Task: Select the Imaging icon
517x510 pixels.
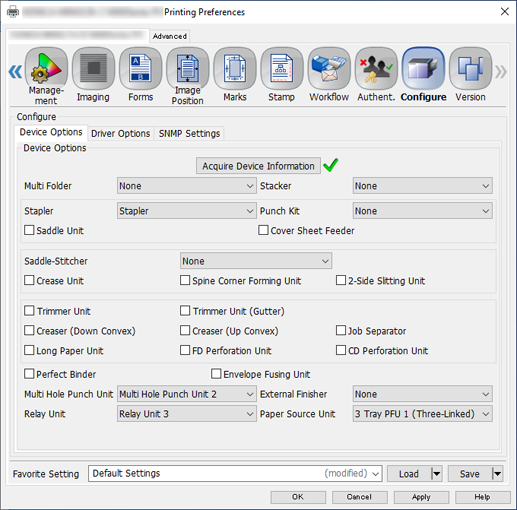Action: point(93,69)
